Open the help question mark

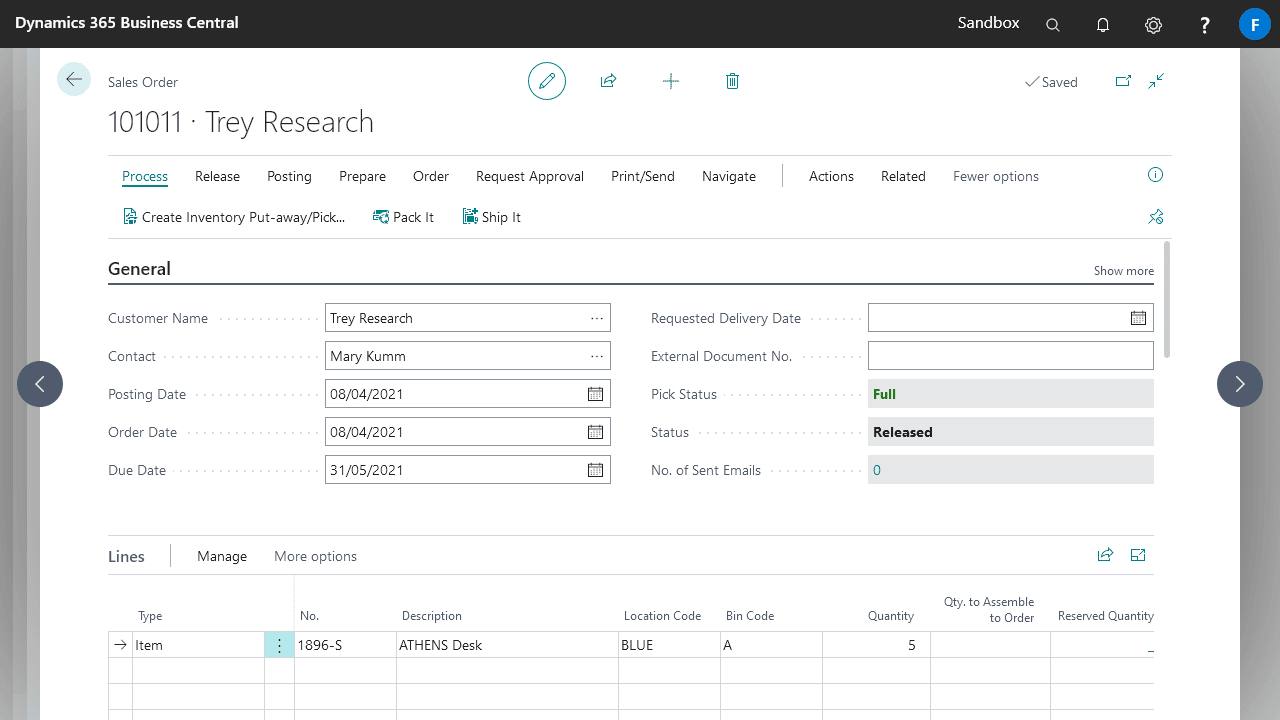(1205, 25)
